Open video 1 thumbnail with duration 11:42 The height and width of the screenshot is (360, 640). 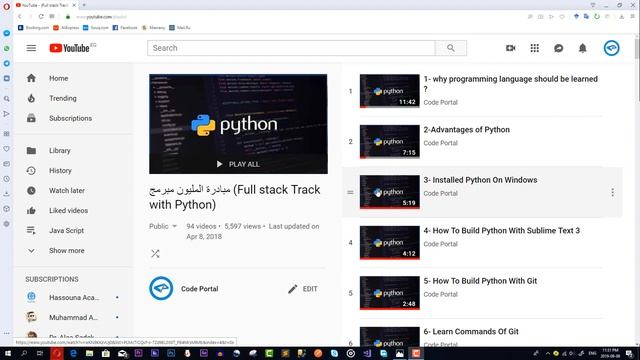[389, 91]
